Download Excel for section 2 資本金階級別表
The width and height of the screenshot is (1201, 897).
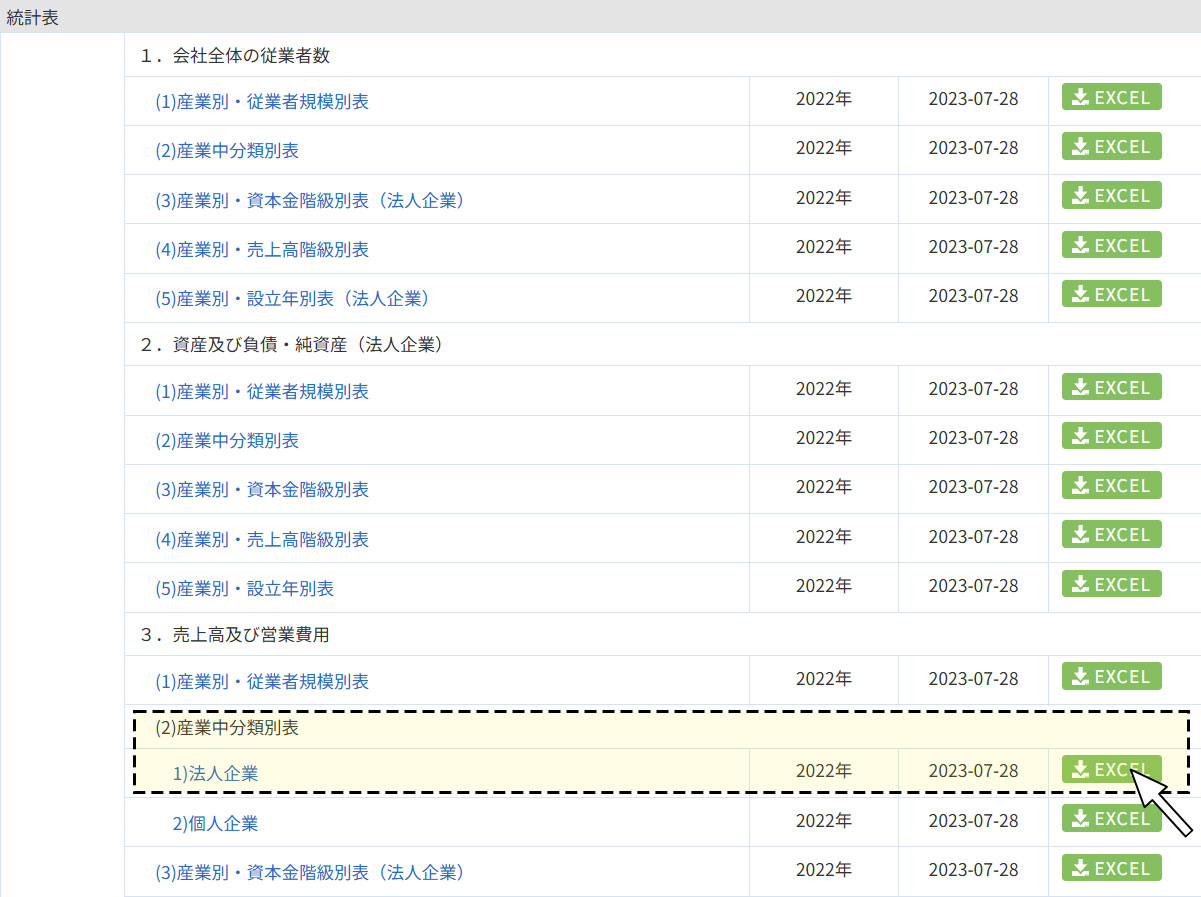pyautogui.click(x=1111, y=486)
